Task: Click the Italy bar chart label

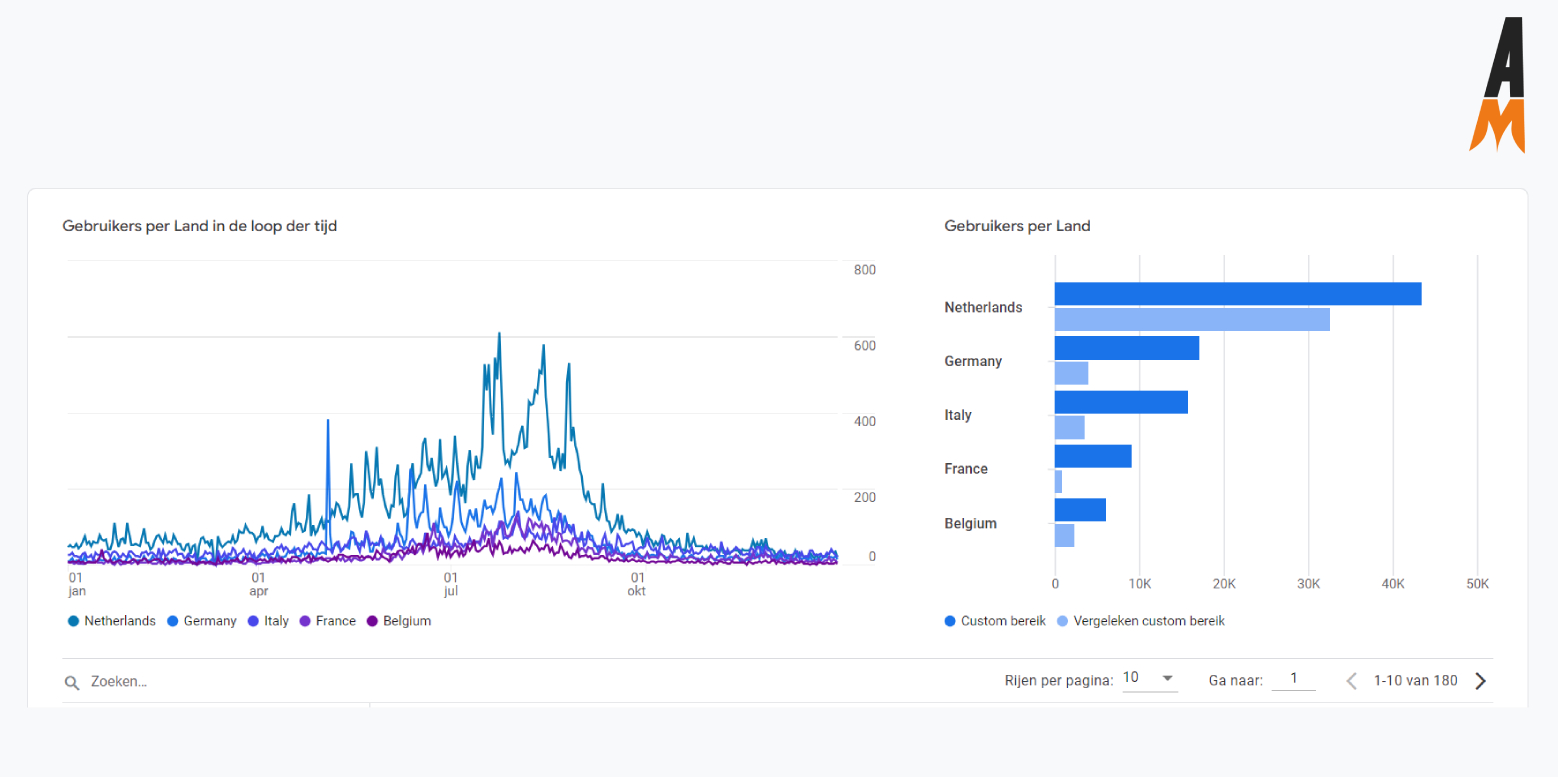Action: click(x=958, y=415)
